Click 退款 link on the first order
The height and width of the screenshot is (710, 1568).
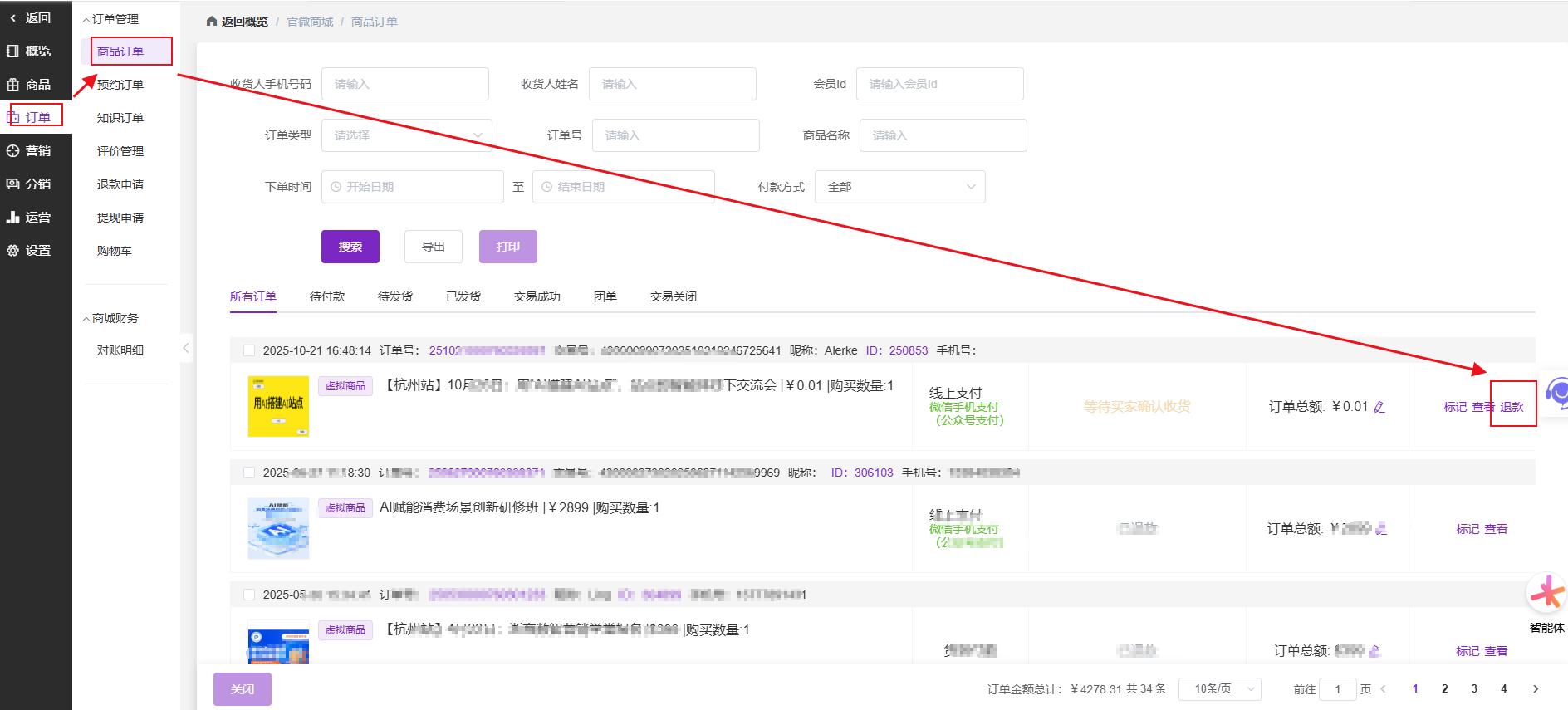[x=1512, y=407]
